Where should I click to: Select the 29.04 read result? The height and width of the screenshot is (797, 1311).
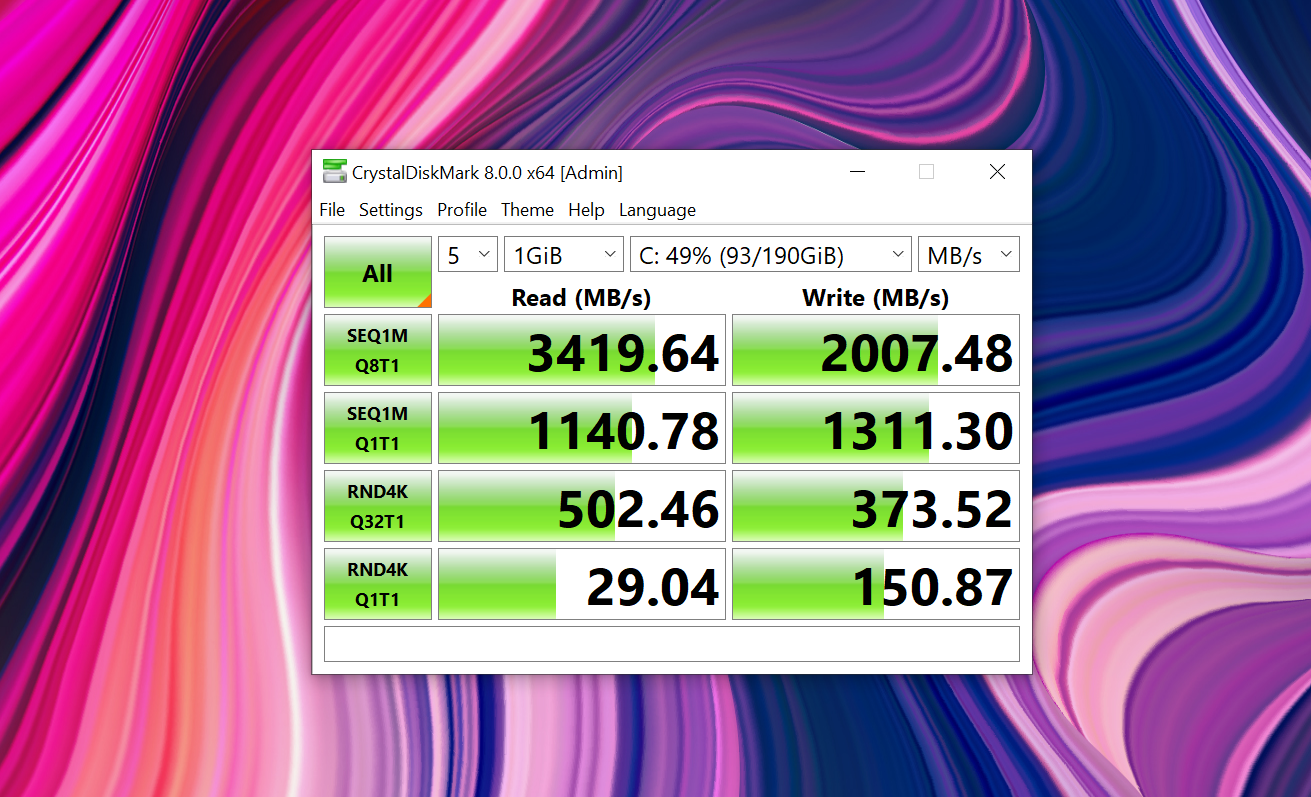click(582, 584)
